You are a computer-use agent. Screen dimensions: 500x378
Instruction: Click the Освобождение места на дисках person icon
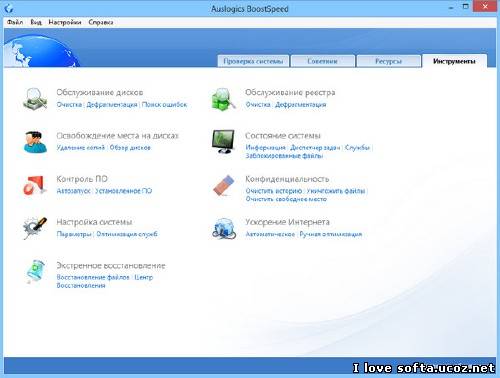35,142
